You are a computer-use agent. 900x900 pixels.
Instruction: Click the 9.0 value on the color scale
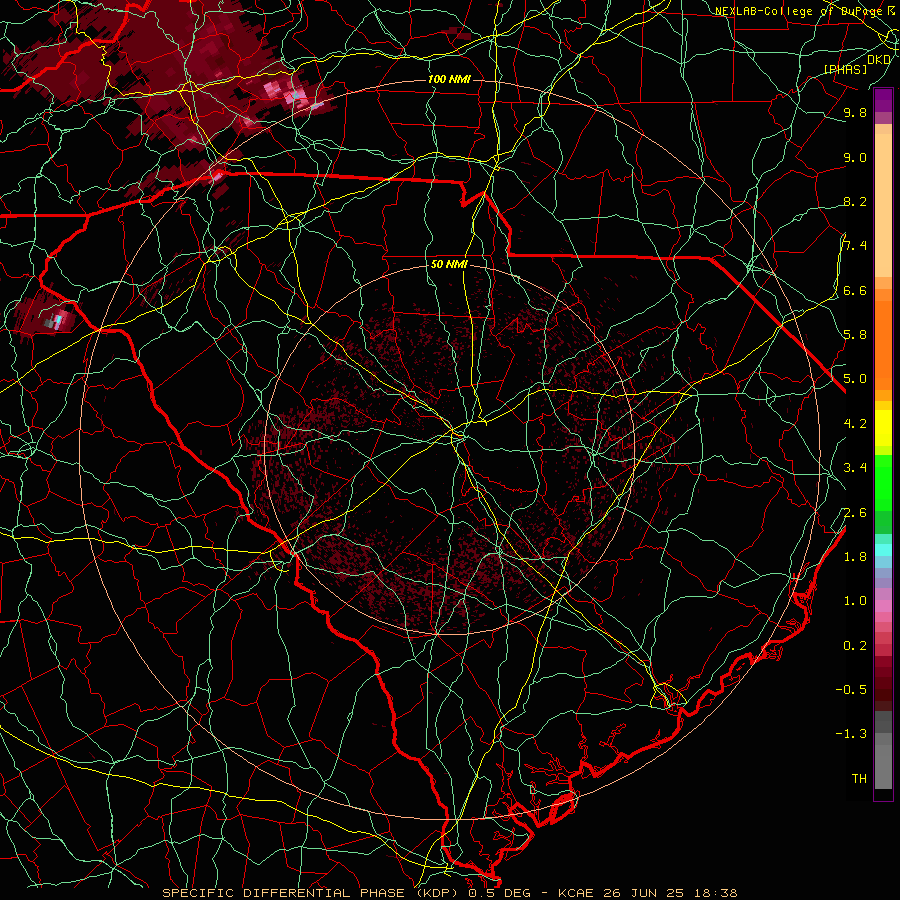click(x=855, y=157)
